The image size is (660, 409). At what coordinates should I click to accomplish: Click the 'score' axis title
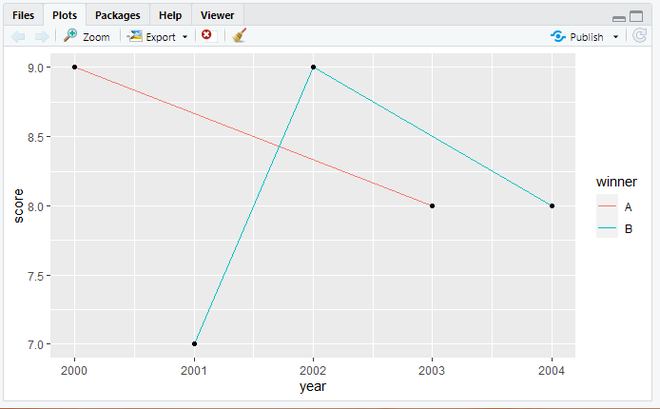[x=19, y=206]
